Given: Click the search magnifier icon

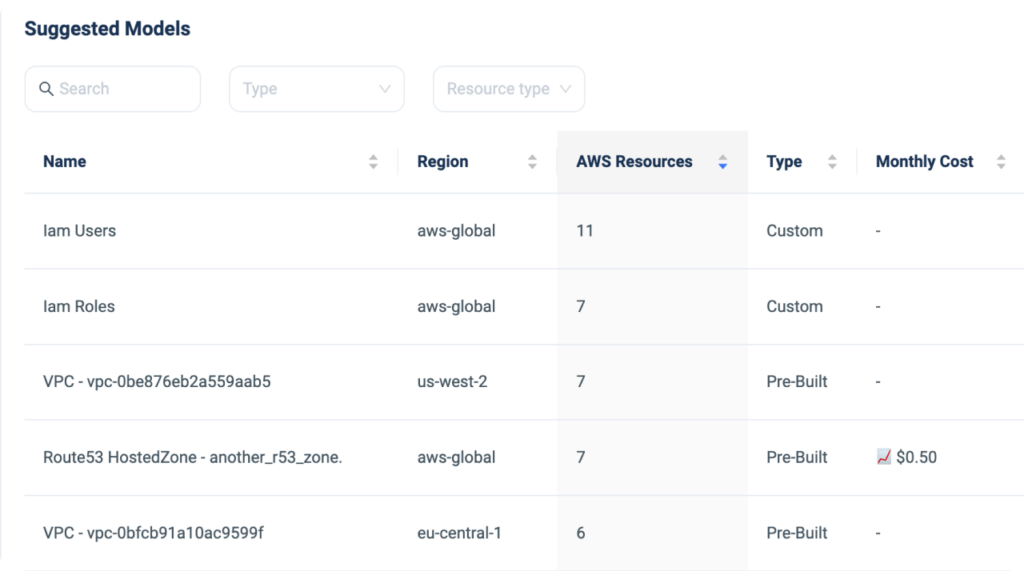Looking at the screenshot, I should coord(46,89).
